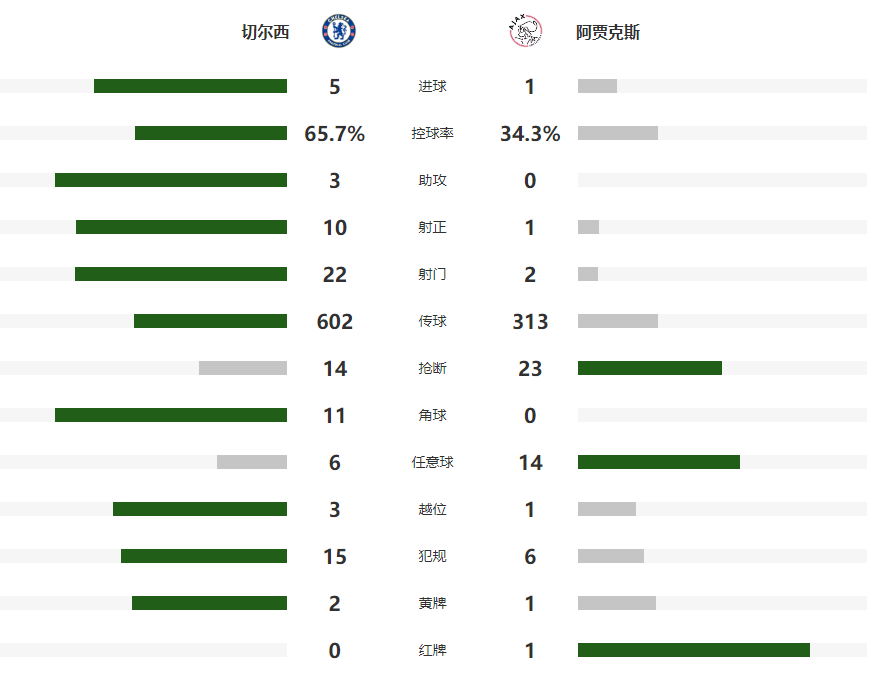Image resolution: width=870 pixels, height=683 pixels.
Task: Select the 射门 shots stat label
Action: pos(432,274)
